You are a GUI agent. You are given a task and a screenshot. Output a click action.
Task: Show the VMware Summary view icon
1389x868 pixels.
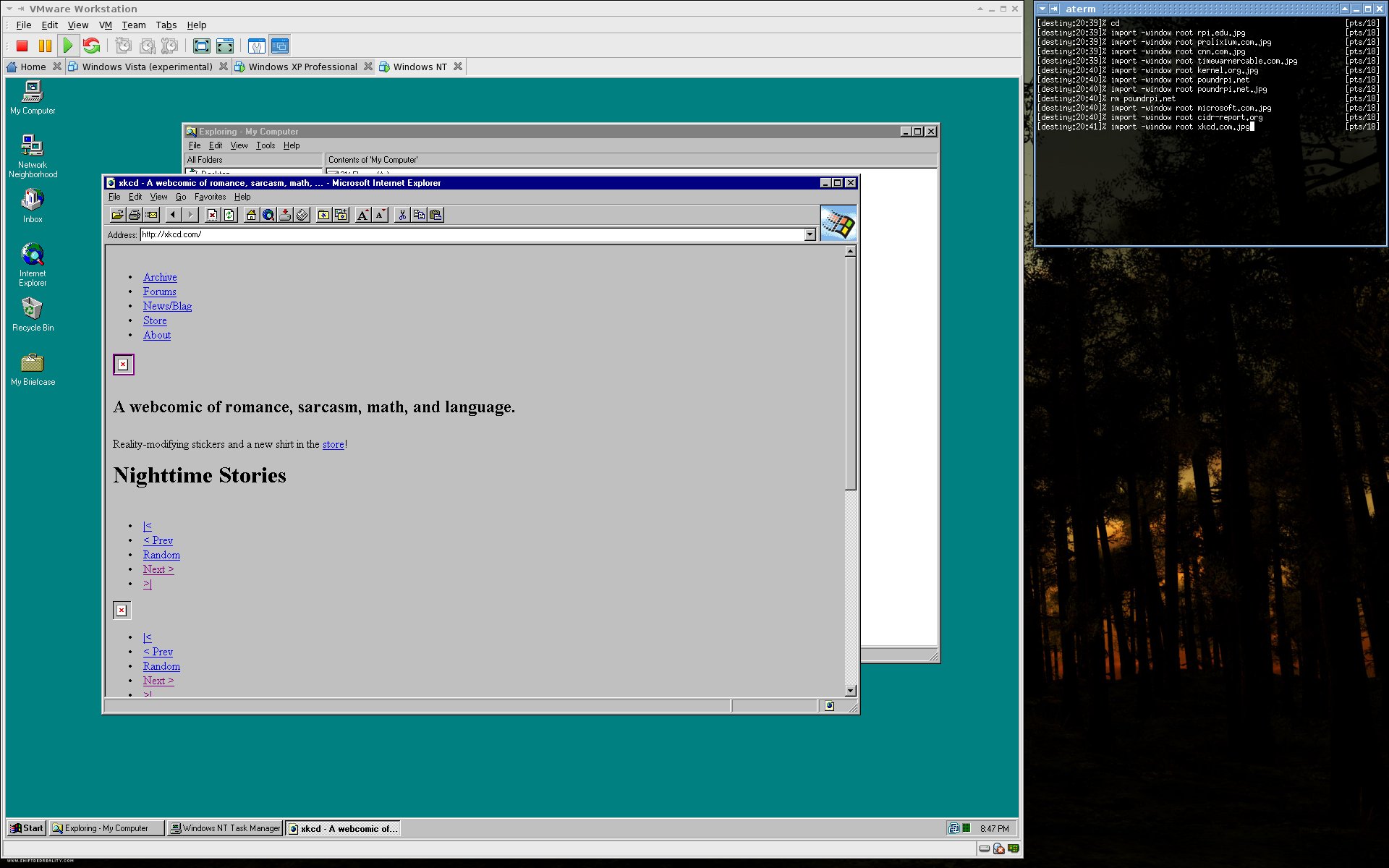point(256,46)
